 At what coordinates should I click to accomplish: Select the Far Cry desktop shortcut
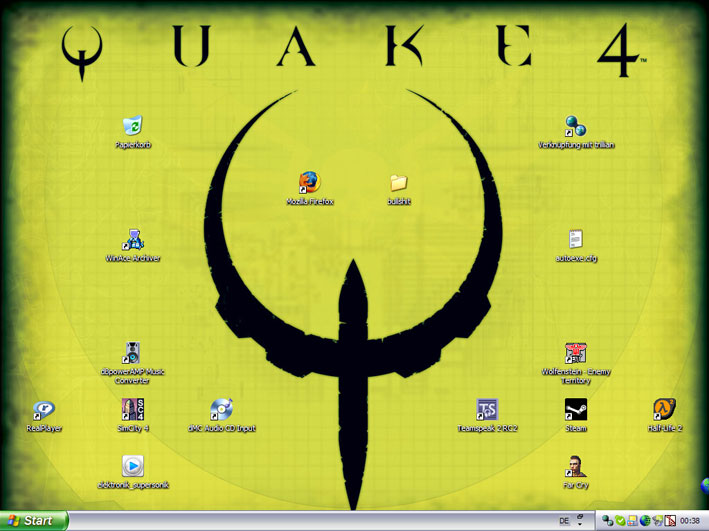[x=576, y=466]
